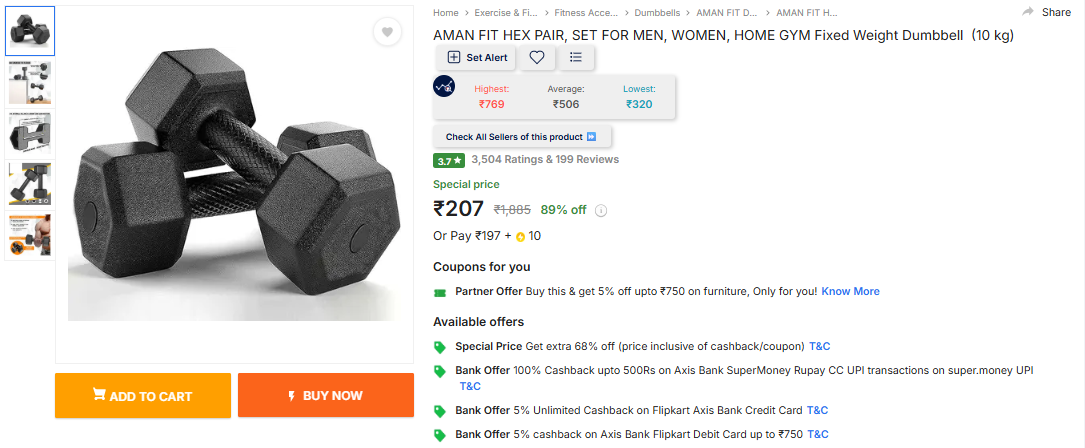Click the wishlist heart on the product image

[x=387, y=33]
